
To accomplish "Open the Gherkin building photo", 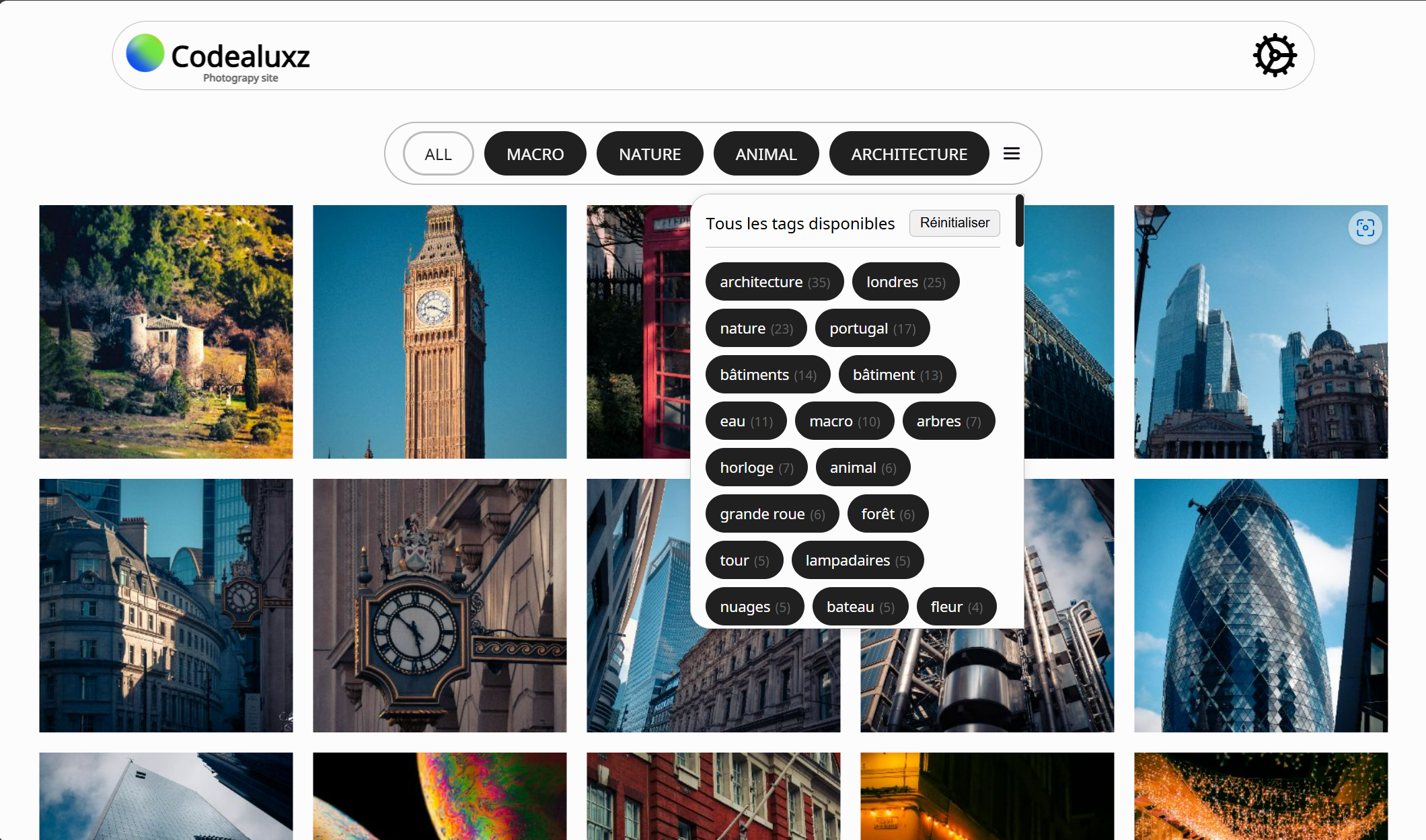I will coord(1260,605).
